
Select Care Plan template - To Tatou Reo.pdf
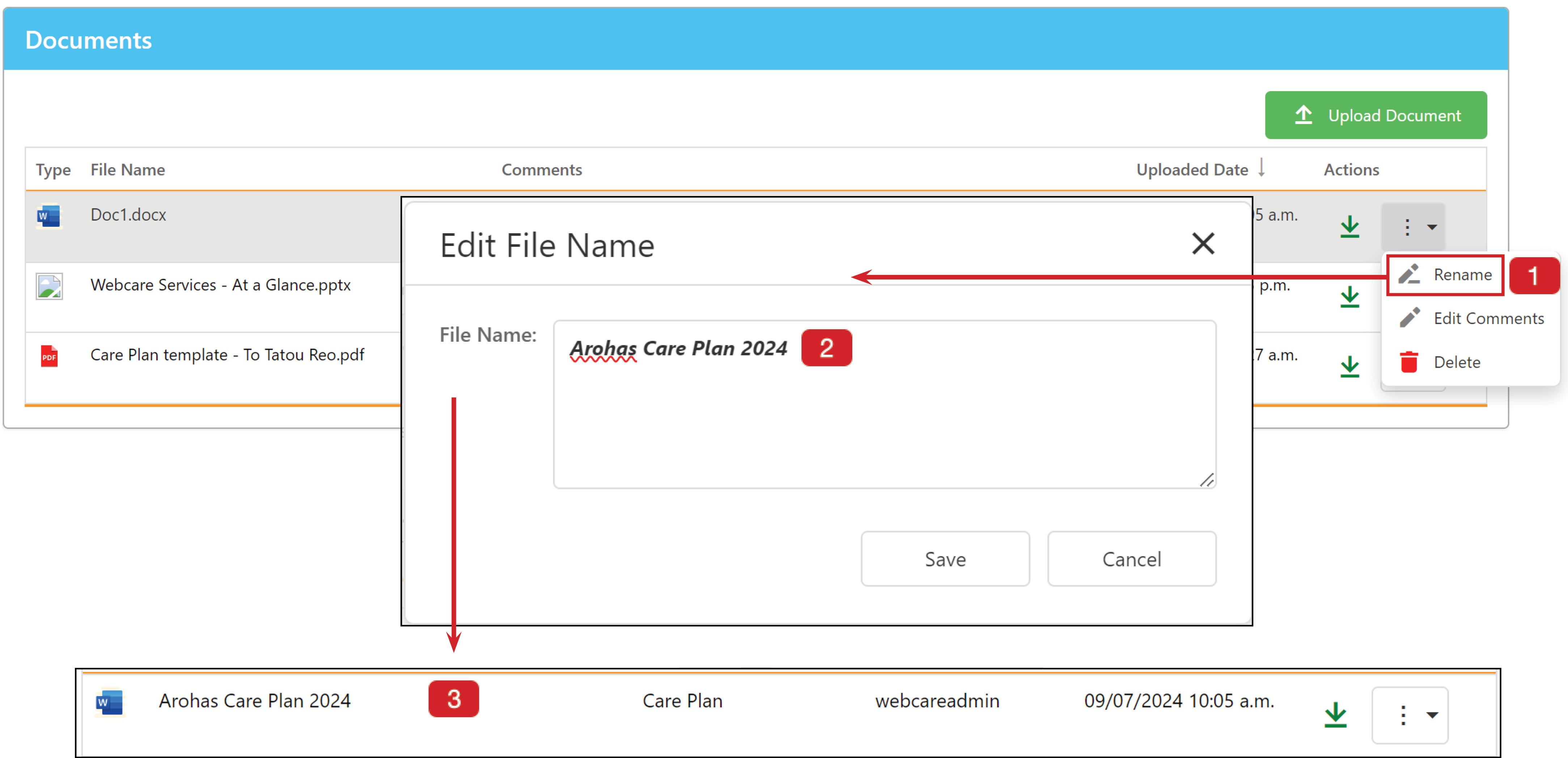click(x=227, y=355)
